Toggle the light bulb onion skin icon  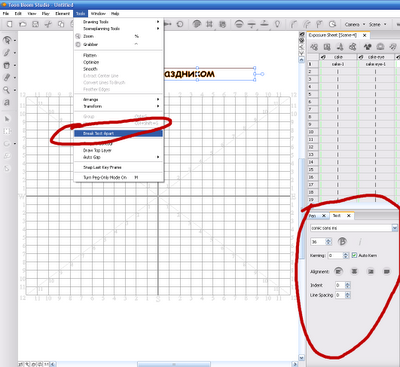click(x=277, y=24)
